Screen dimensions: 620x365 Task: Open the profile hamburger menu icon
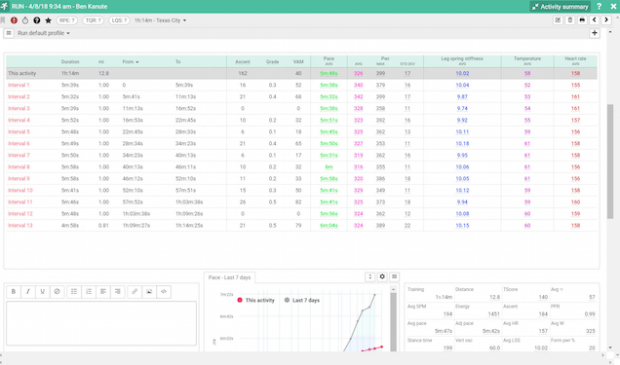9,33
